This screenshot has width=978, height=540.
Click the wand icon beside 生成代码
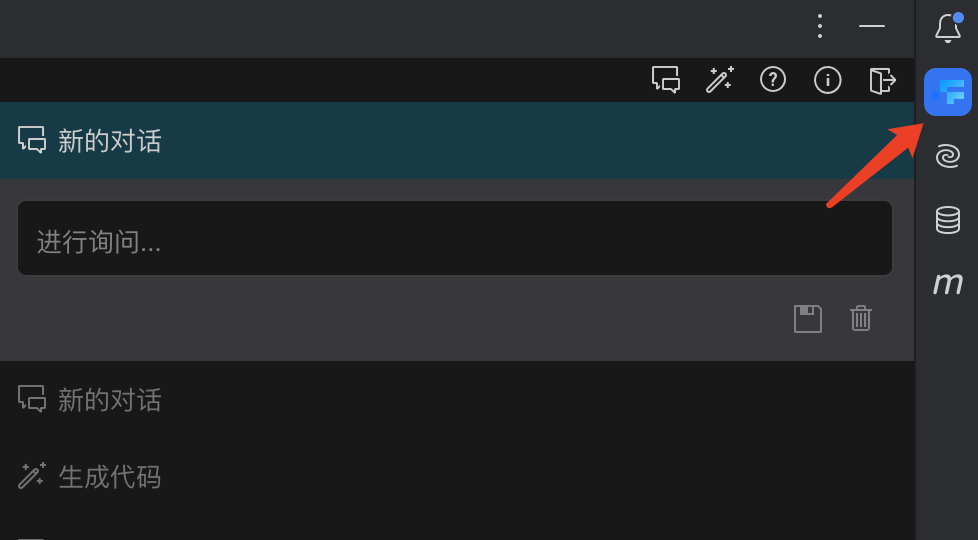[32, 476]
